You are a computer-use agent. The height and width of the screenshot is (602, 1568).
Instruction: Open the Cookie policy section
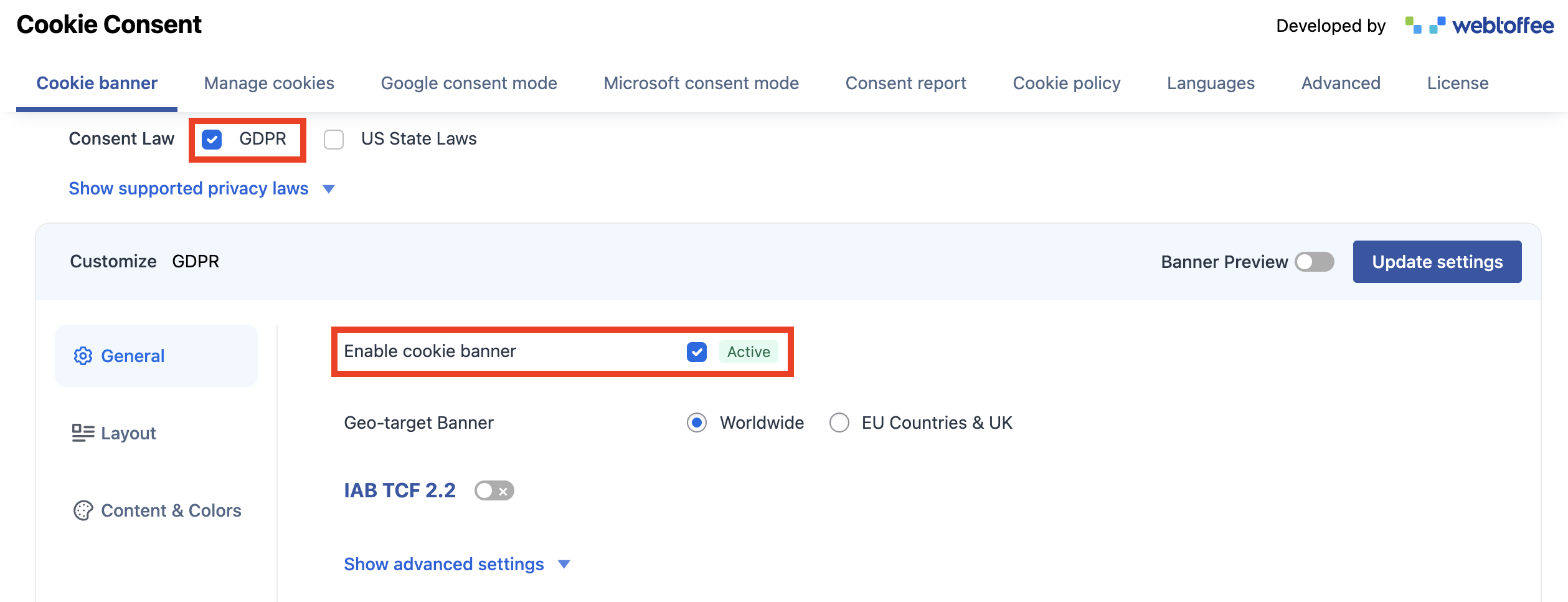click(x=1066, y=82)
